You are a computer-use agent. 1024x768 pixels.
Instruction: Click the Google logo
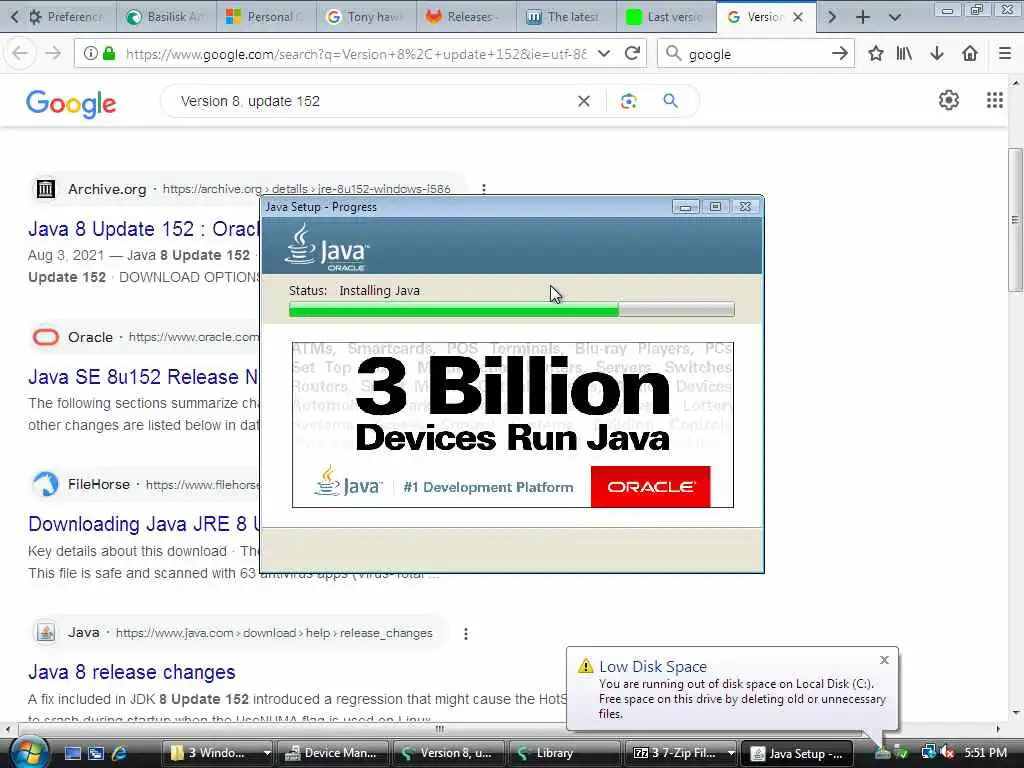pos(71,103)
